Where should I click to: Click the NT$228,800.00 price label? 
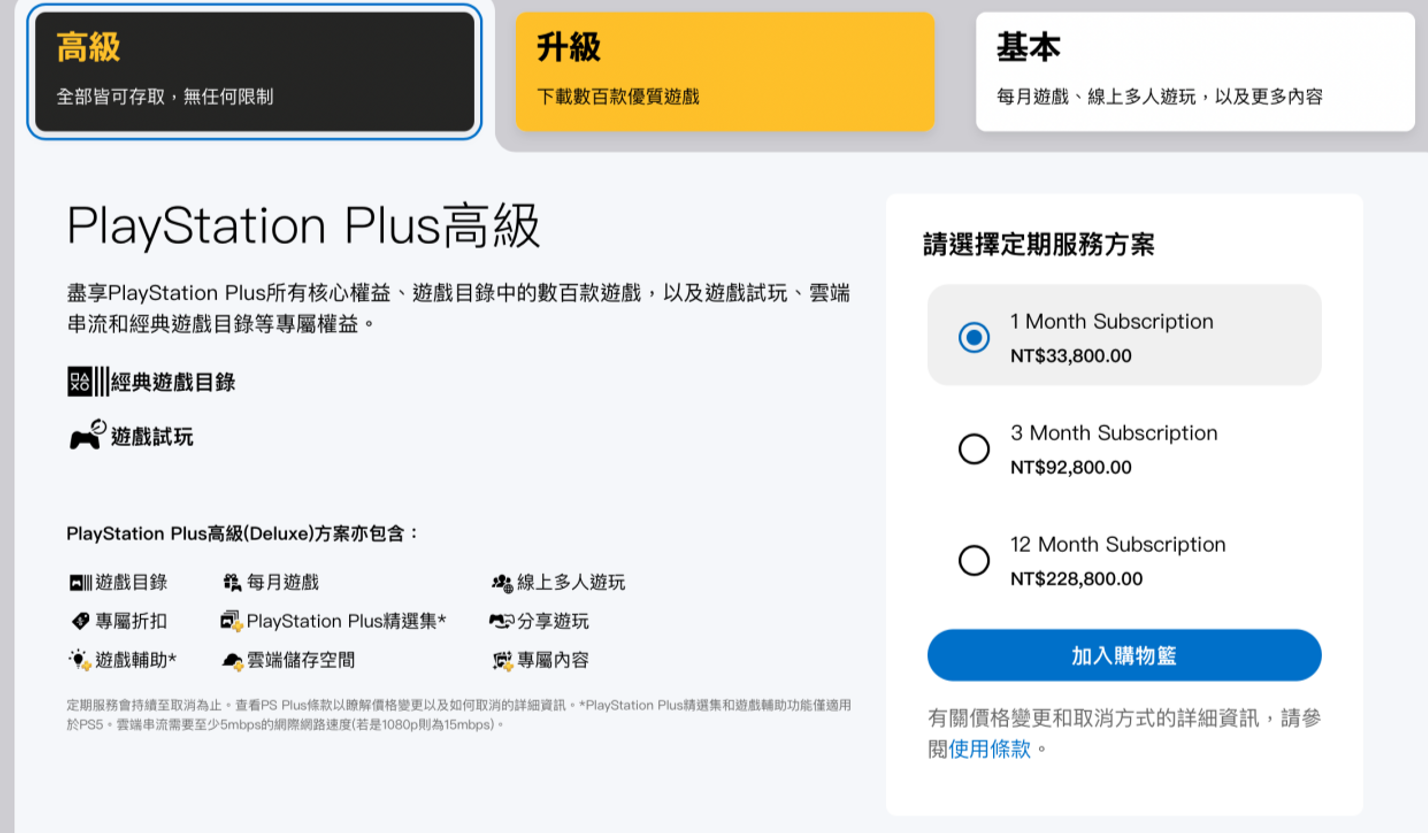tap(1076, 578)
